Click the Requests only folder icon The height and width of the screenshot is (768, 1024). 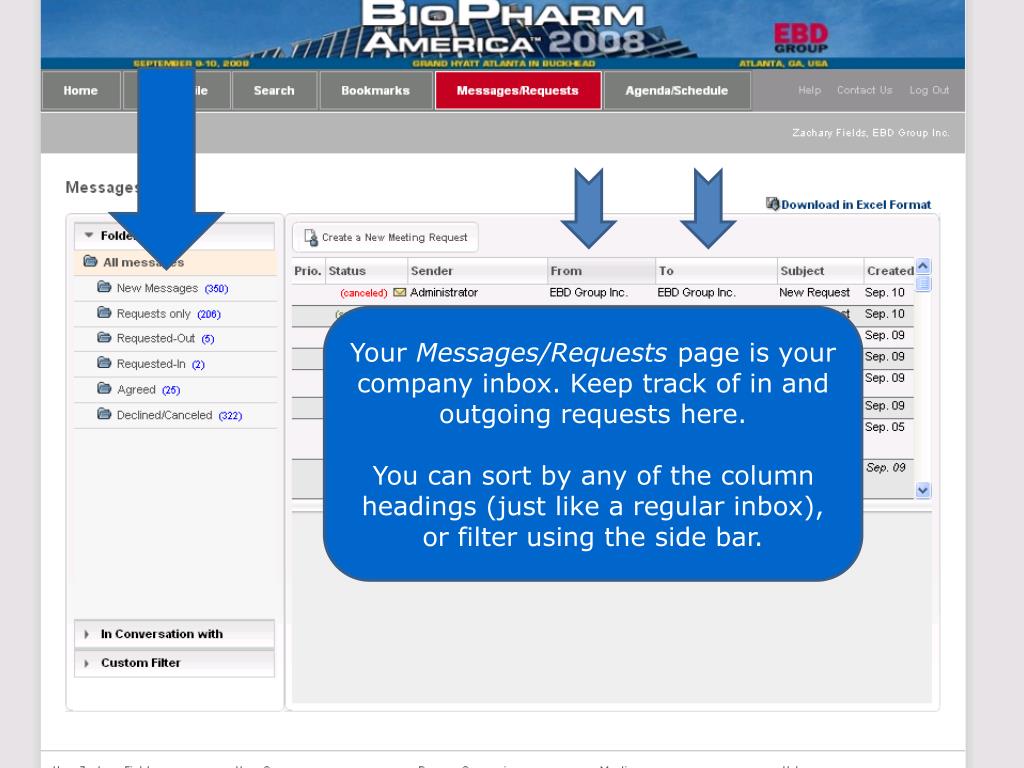click(x=104, y=312)
